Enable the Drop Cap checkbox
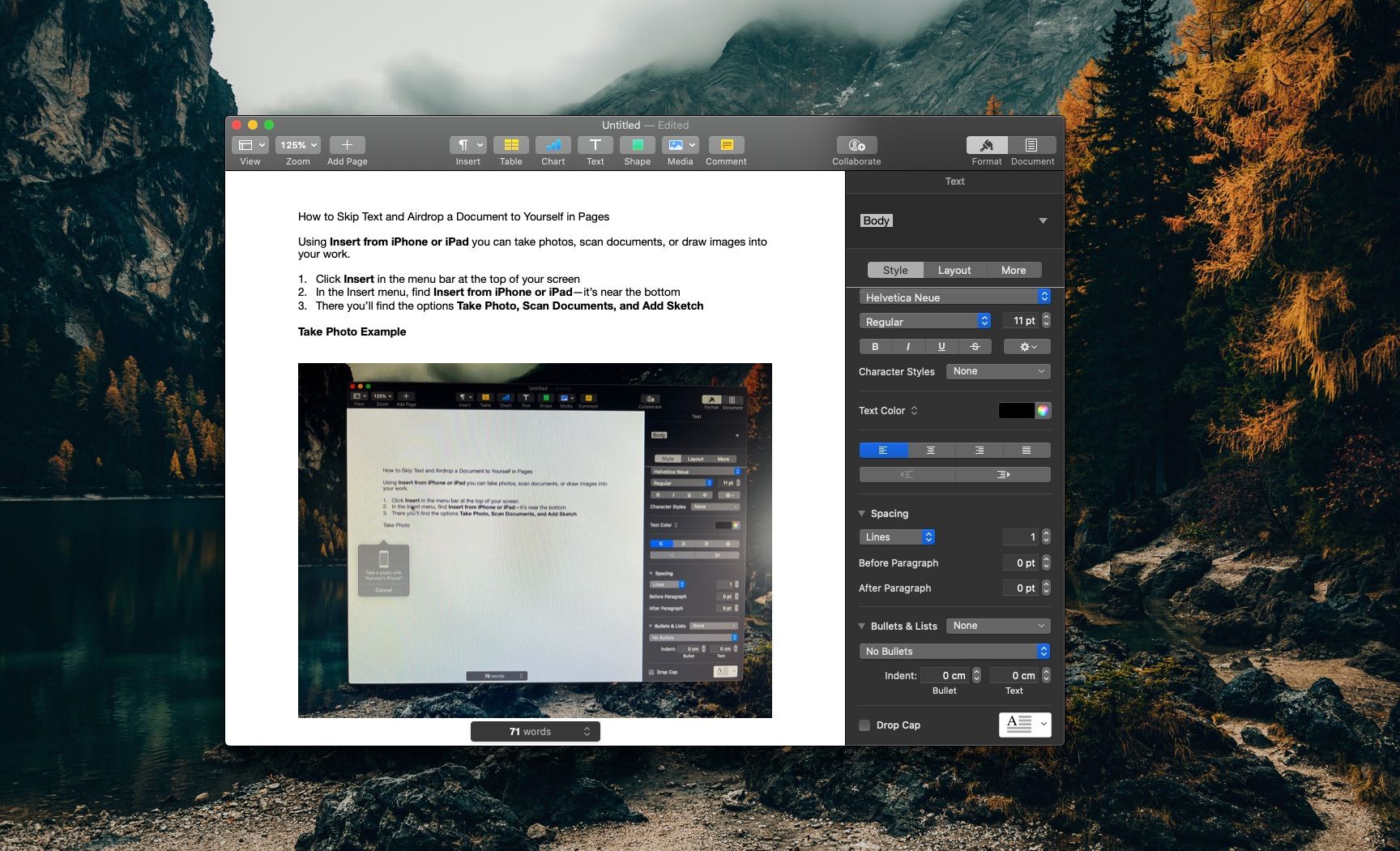Screen dimensions: 1400x851 pos(864,725)
